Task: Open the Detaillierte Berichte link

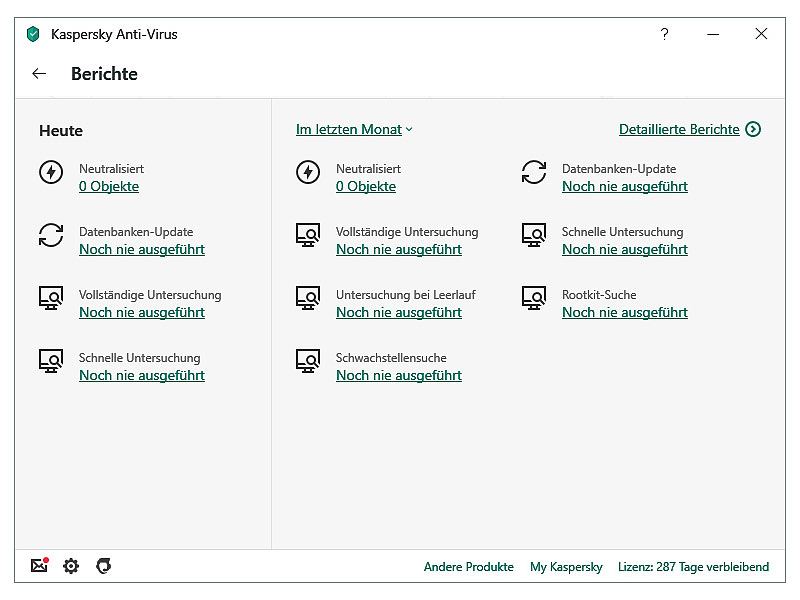Action: (x=679, y=130)
